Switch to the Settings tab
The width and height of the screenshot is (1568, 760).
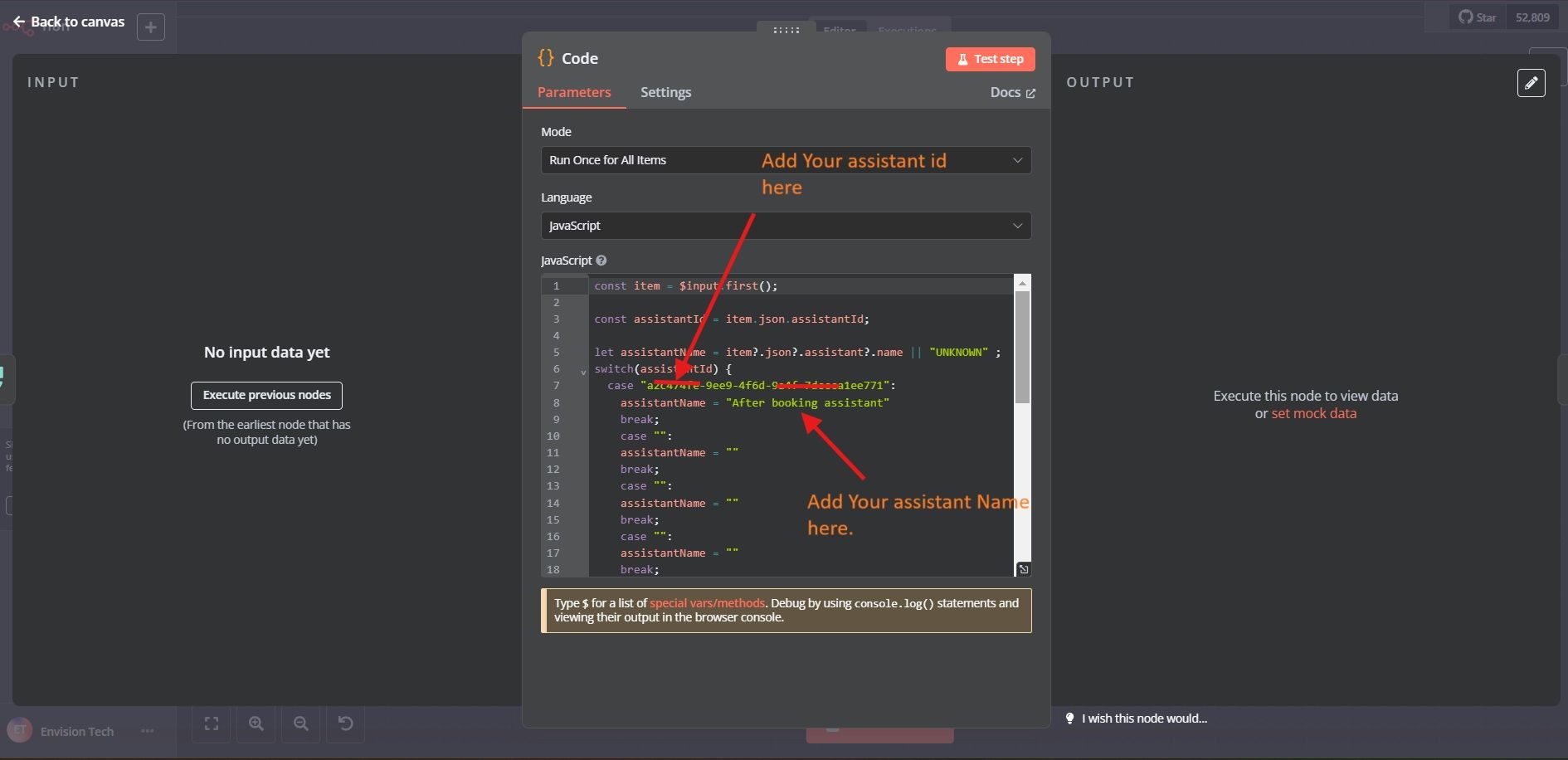(x=665, y=92)
